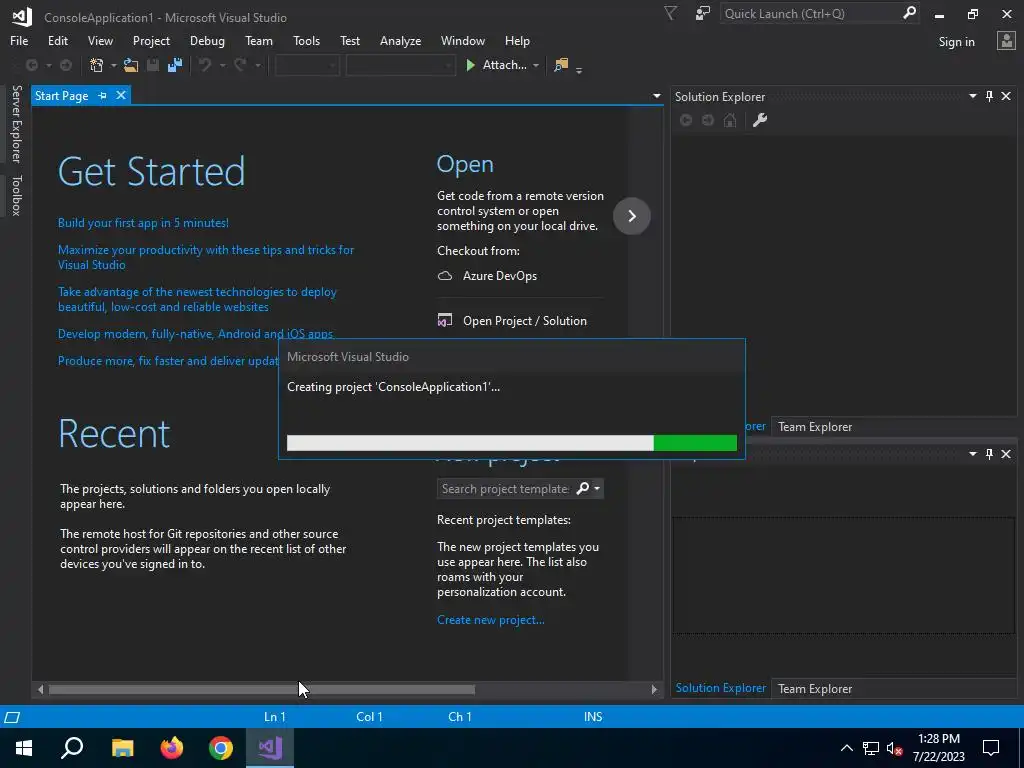Open Properties with the wrench icon
The height and width of the screenshot is (768, 1024).
(x=760, y=120)
